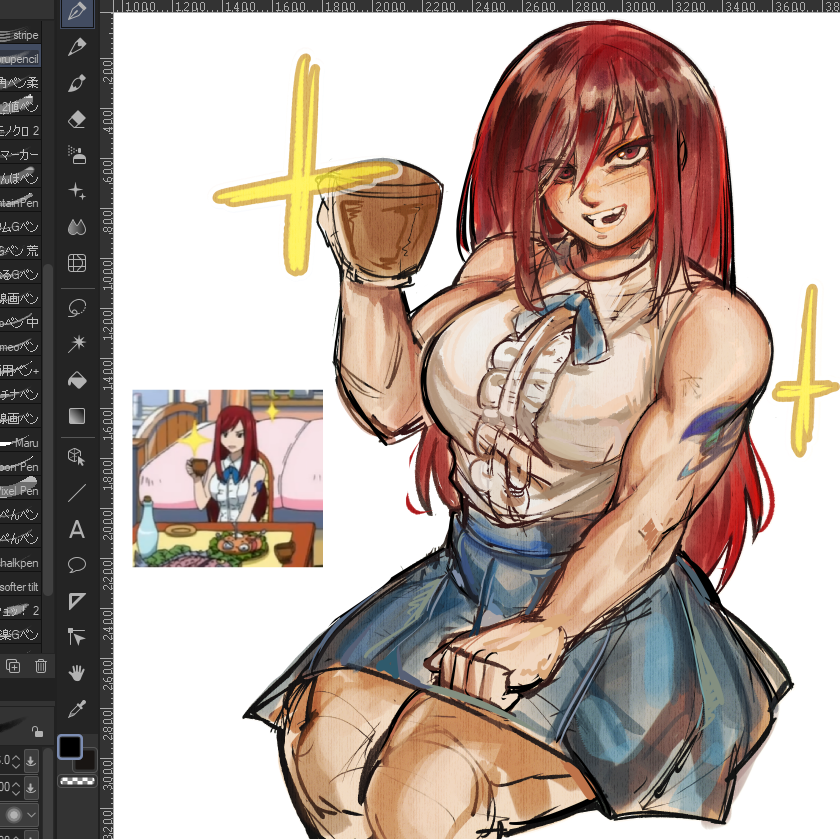840x839 pixels.
Task: Select the 'stripe' sub tool
Action: pyautogui.click(x=20, y=35)
